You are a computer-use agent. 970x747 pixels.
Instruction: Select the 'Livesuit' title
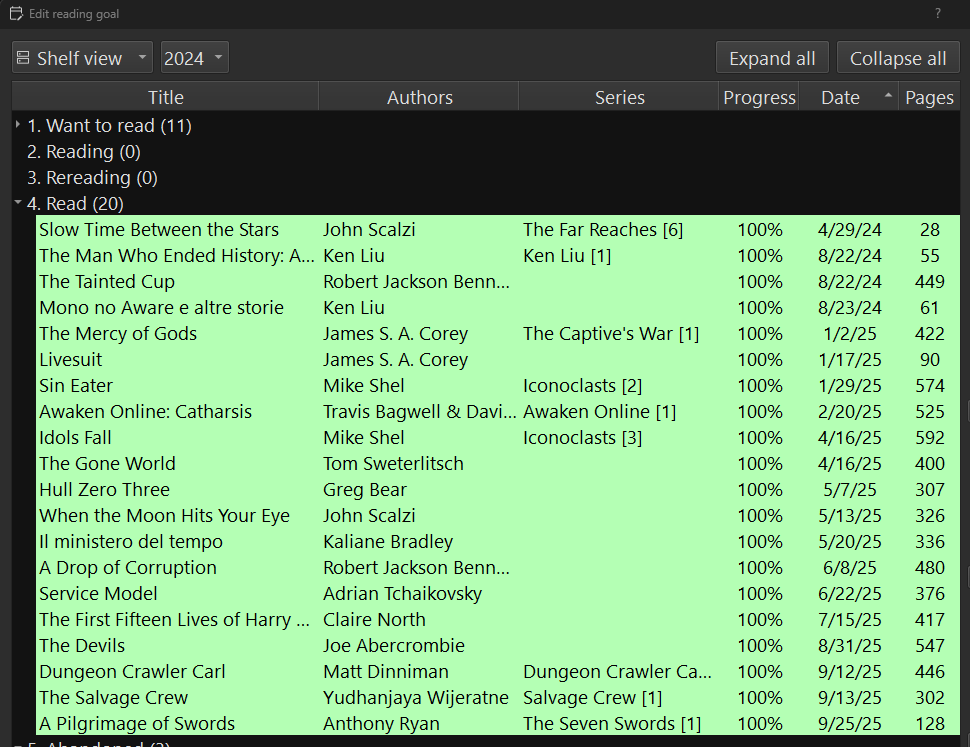[71, 359]
